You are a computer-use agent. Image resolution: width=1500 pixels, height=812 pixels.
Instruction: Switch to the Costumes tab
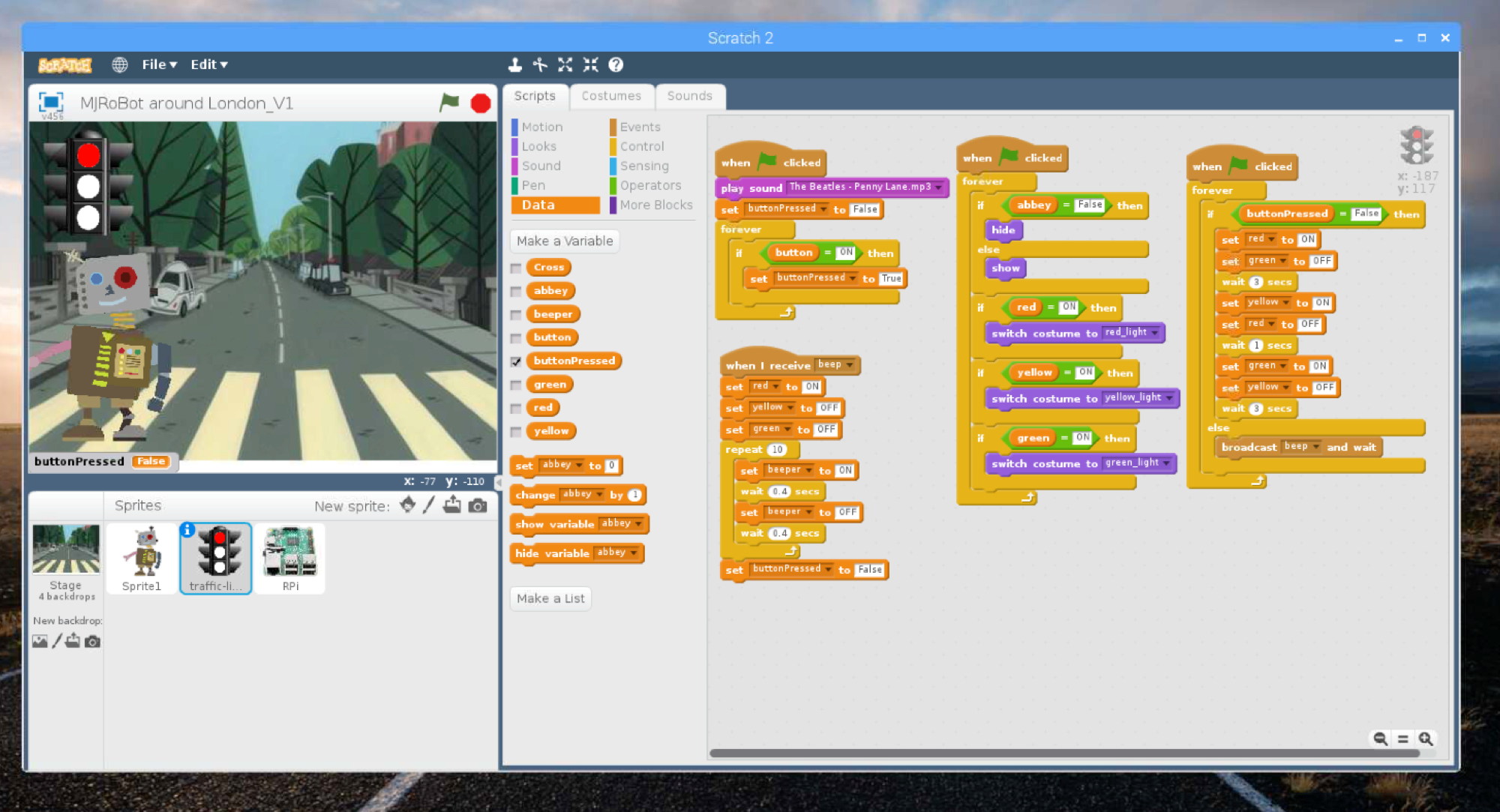tap(611, 95)
